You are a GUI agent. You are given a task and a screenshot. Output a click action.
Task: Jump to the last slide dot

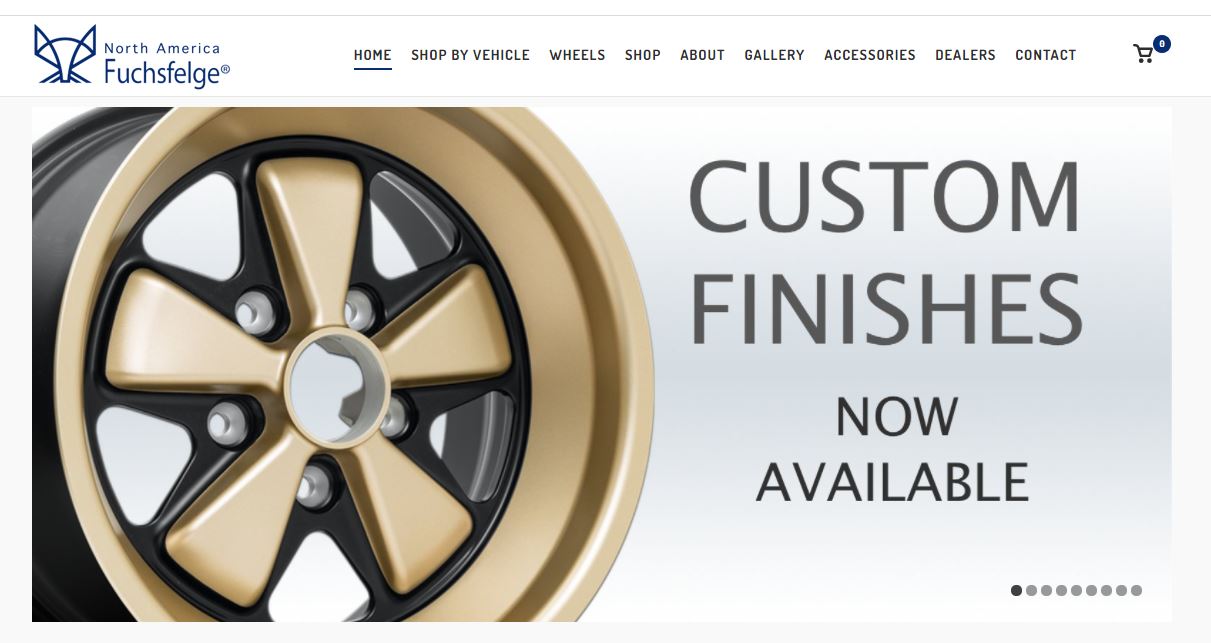(x=1136, y=591)
